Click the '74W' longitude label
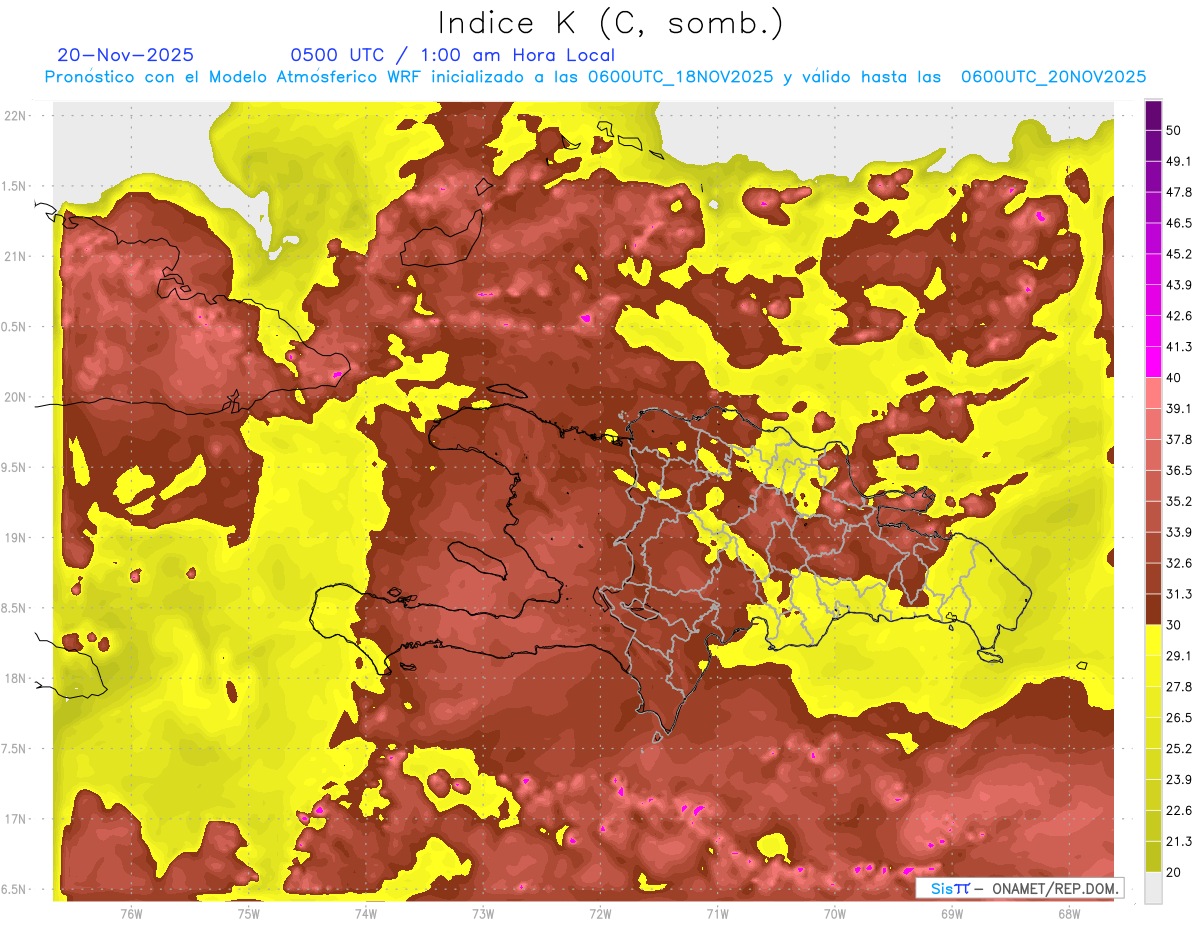The height and width of the screenshot is (927, 1200). pyautogui.click(x=366, y=913)
